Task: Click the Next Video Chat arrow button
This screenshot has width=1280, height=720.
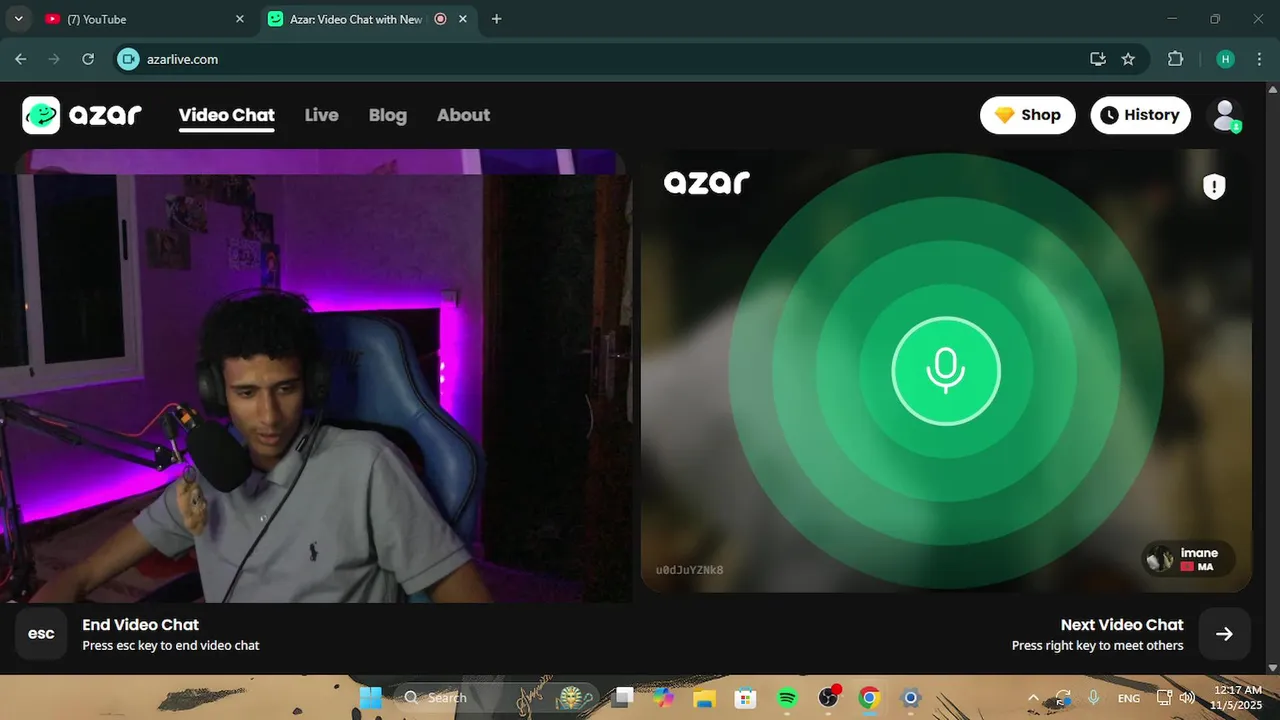Action: coord(1224,634)
